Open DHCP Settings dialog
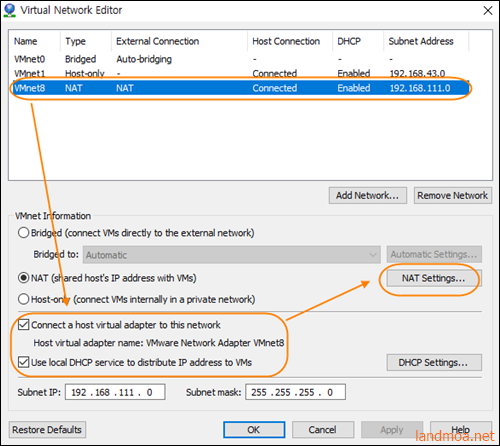This screenshot has width=500, height=446. (x=434, y=362)
